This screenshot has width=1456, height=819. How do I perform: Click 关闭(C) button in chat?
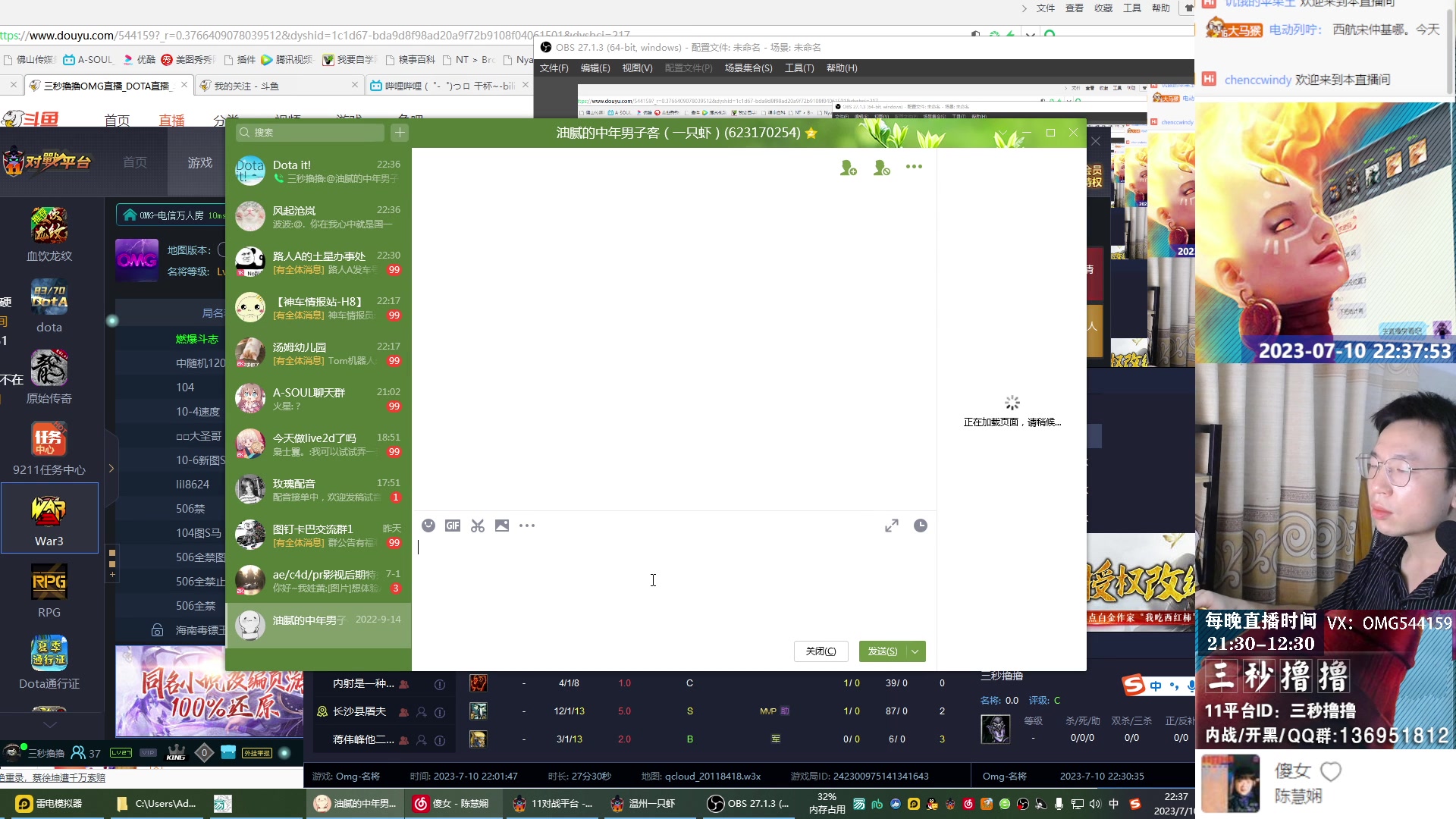821,651
